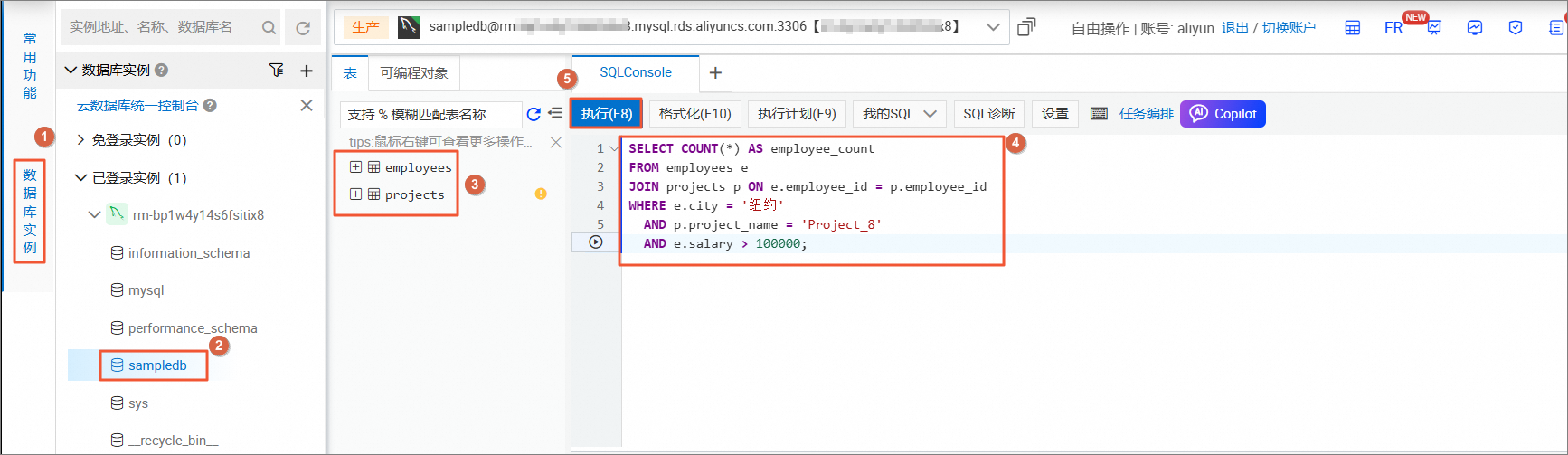Click 切换账户 link

click(1289, 28)
